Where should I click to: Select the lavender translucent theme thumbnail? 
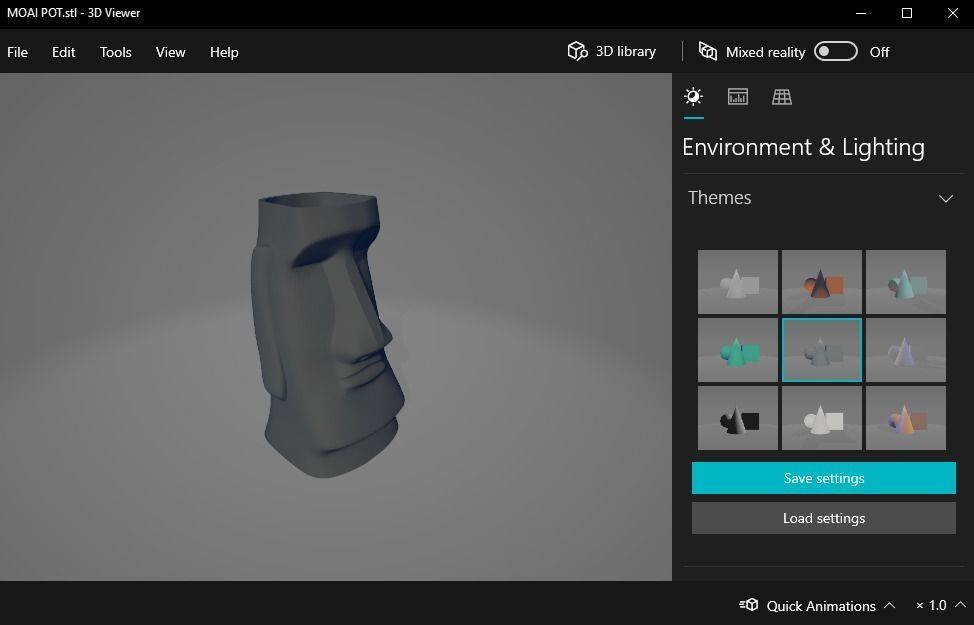(x=906, y=350)
